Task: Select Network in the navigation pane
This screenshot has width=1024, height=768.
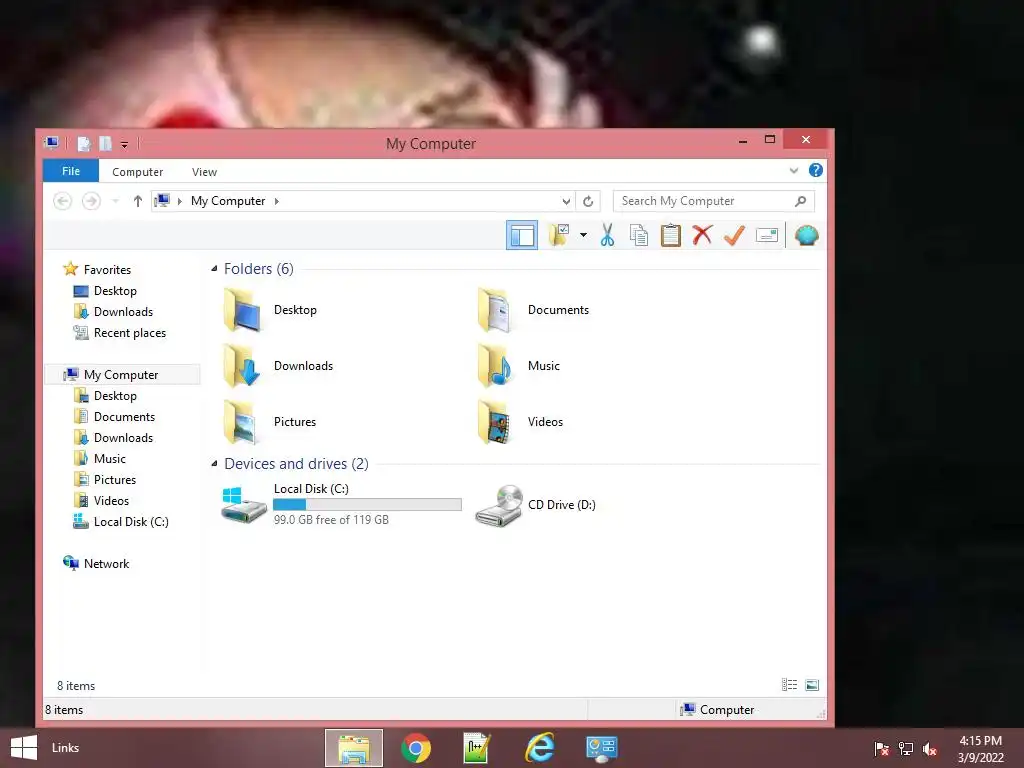Action: (x=96, y=563)
